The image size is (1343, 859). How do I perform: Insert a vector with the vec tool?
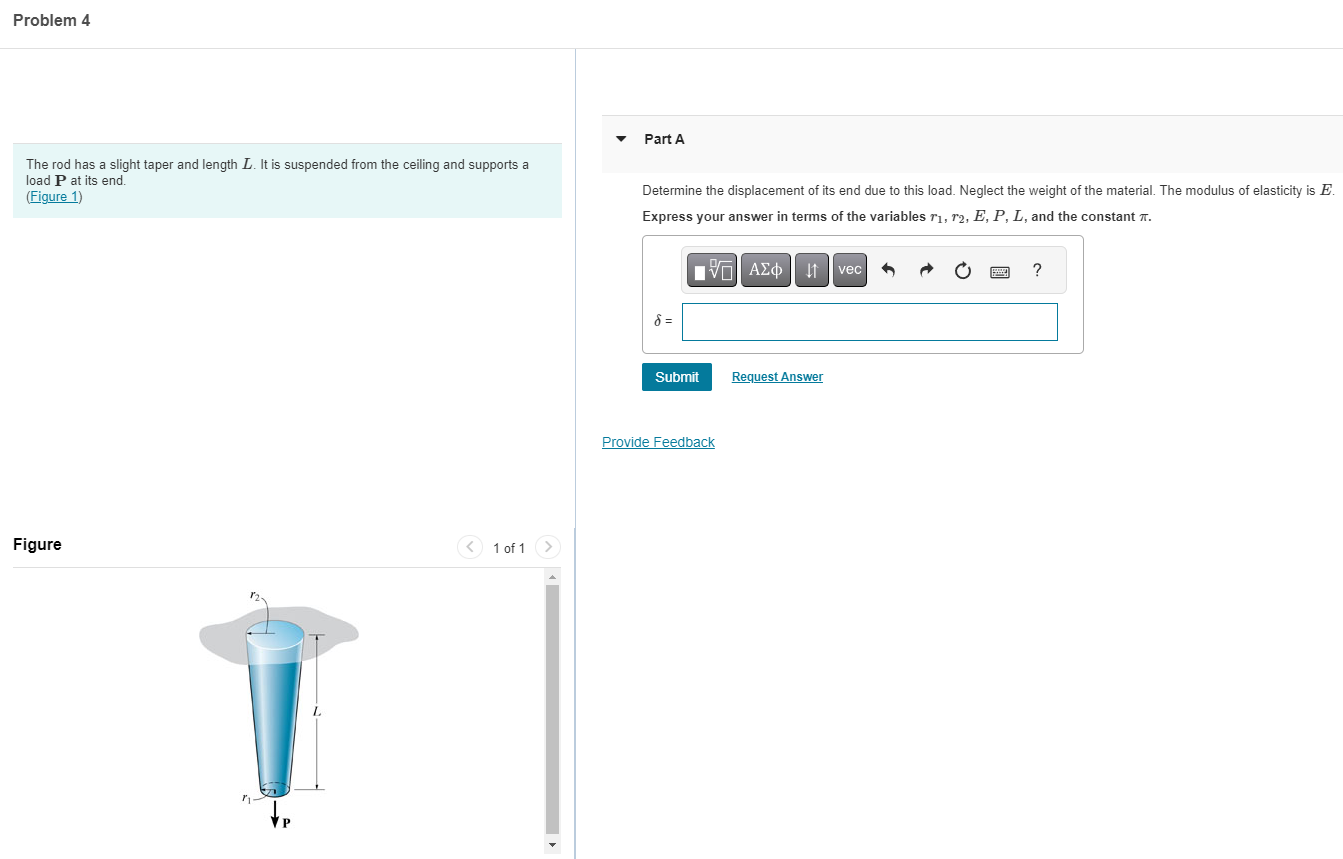849,269
